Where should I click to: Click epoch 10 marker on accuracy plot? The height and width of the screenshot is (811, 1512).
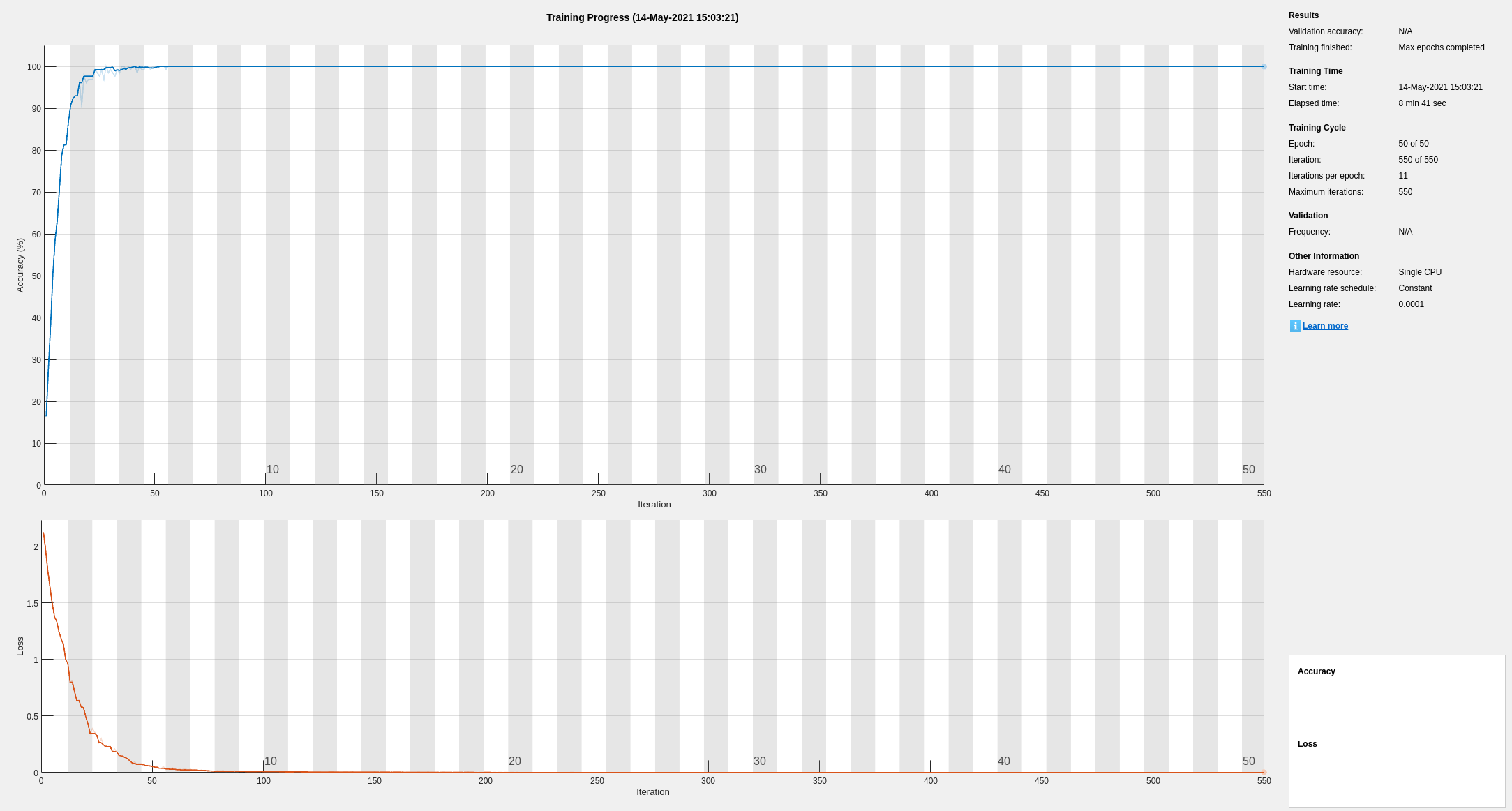(x=273, y=470)
